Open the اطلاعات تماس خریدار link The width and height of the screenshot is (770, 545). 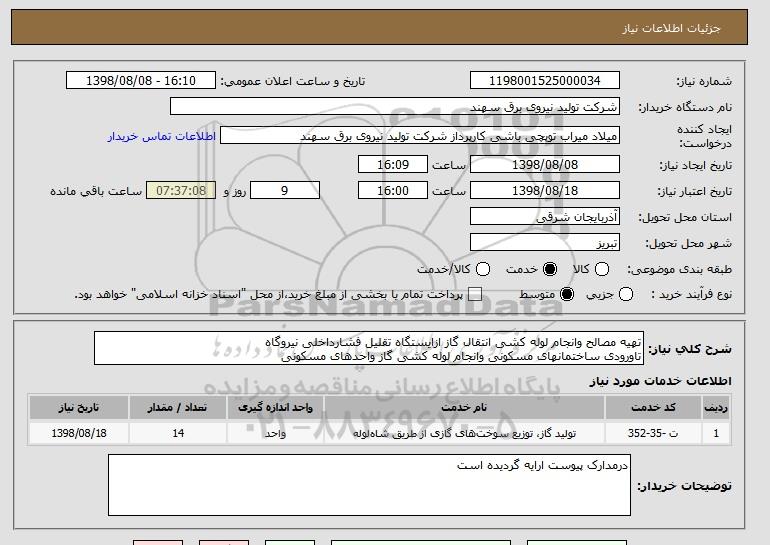click(162, 136)
